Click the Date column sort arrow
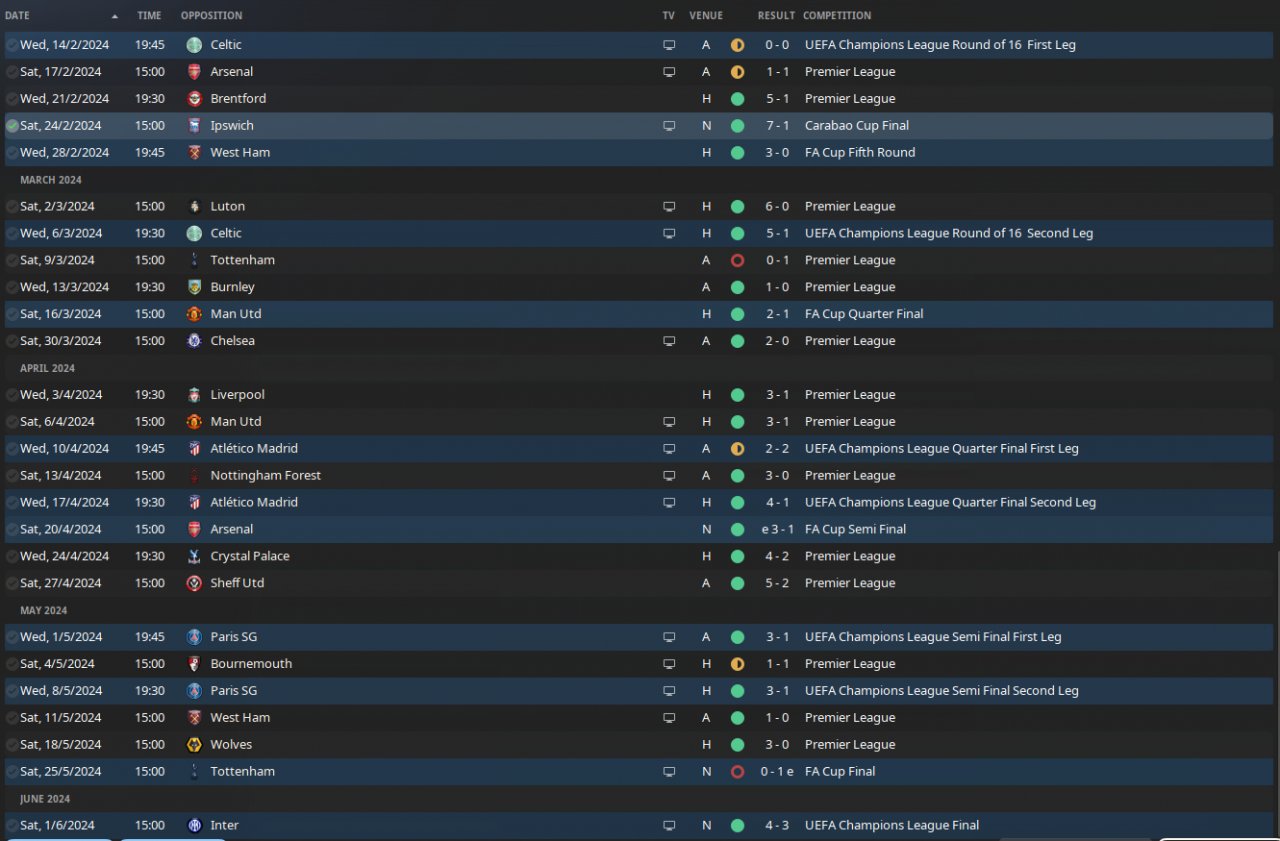Viewport: 1280px width, 841px height. (115, 16)
